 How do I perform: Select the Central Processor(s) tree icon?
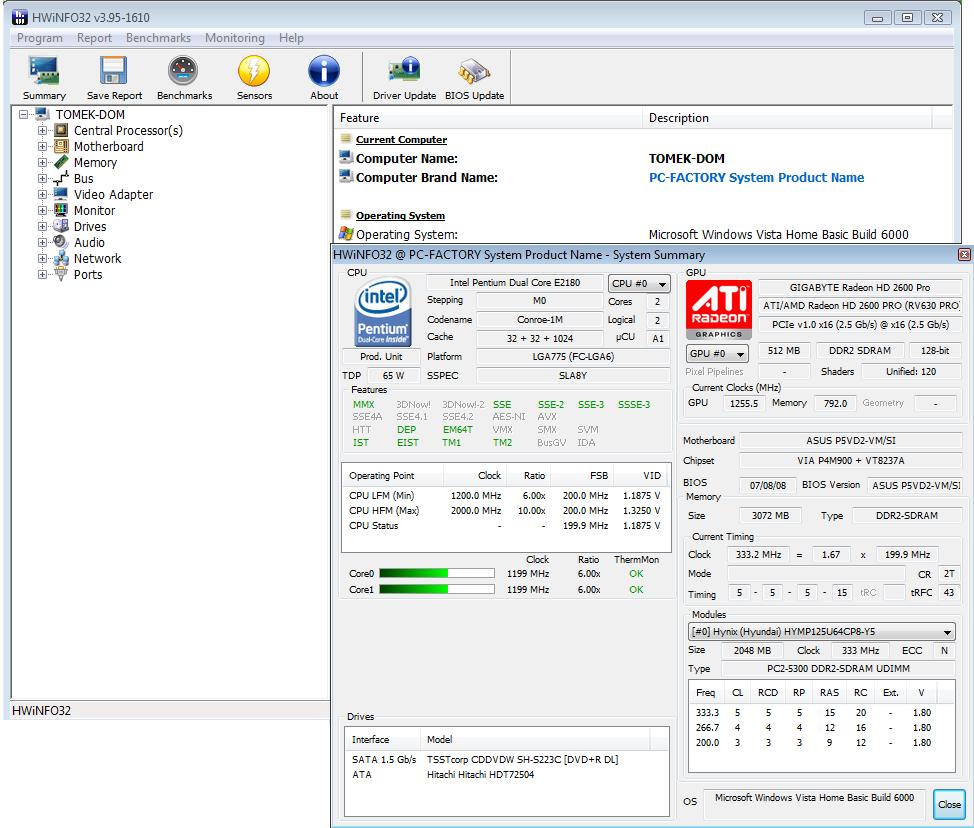(x=61, y=130)
